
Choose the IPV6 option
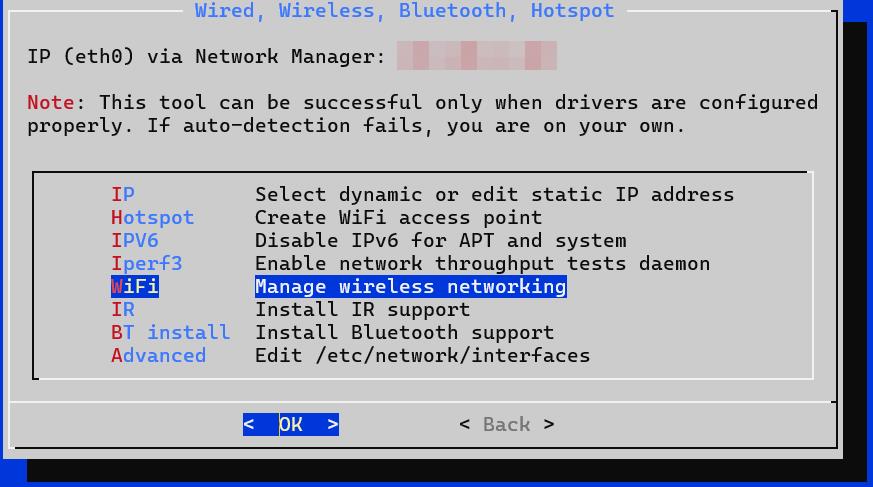(135, 240)
